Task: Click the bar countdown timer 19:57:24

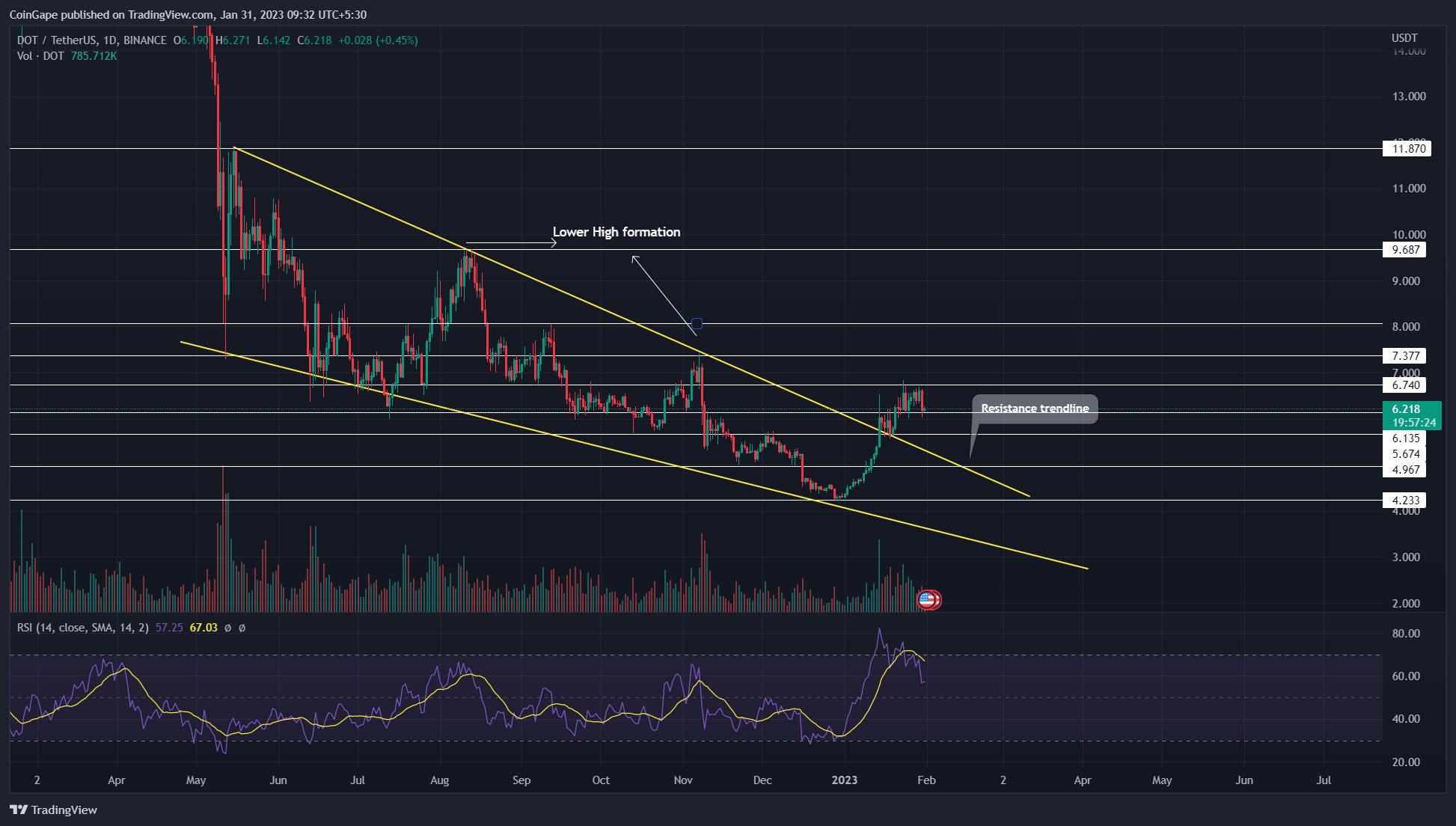Action: pyautogui.click(x=1413, y=423)
